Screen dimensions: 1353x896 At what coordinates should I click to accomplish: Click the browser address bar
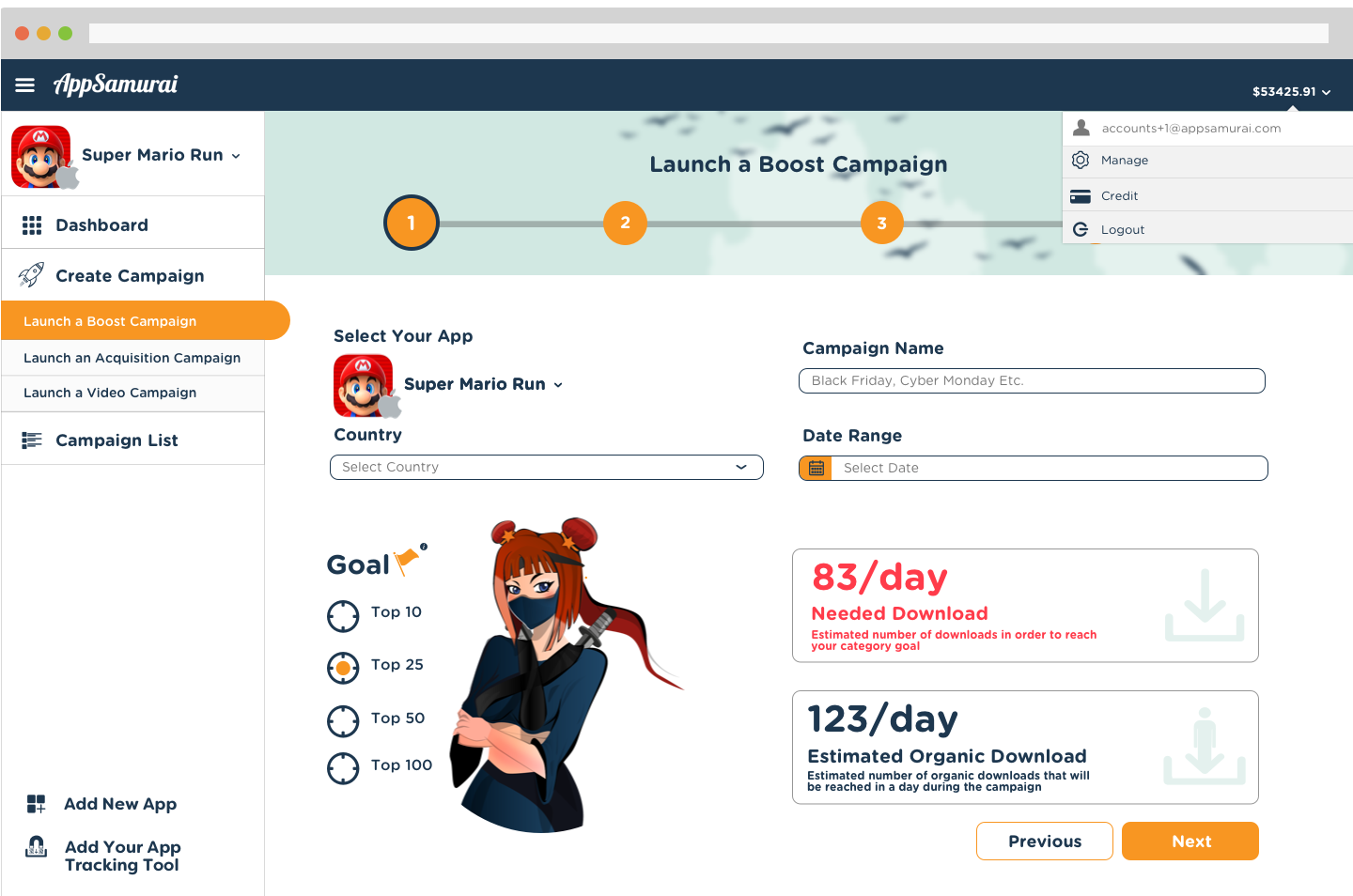pyautogui.click(x=708, y=33)
